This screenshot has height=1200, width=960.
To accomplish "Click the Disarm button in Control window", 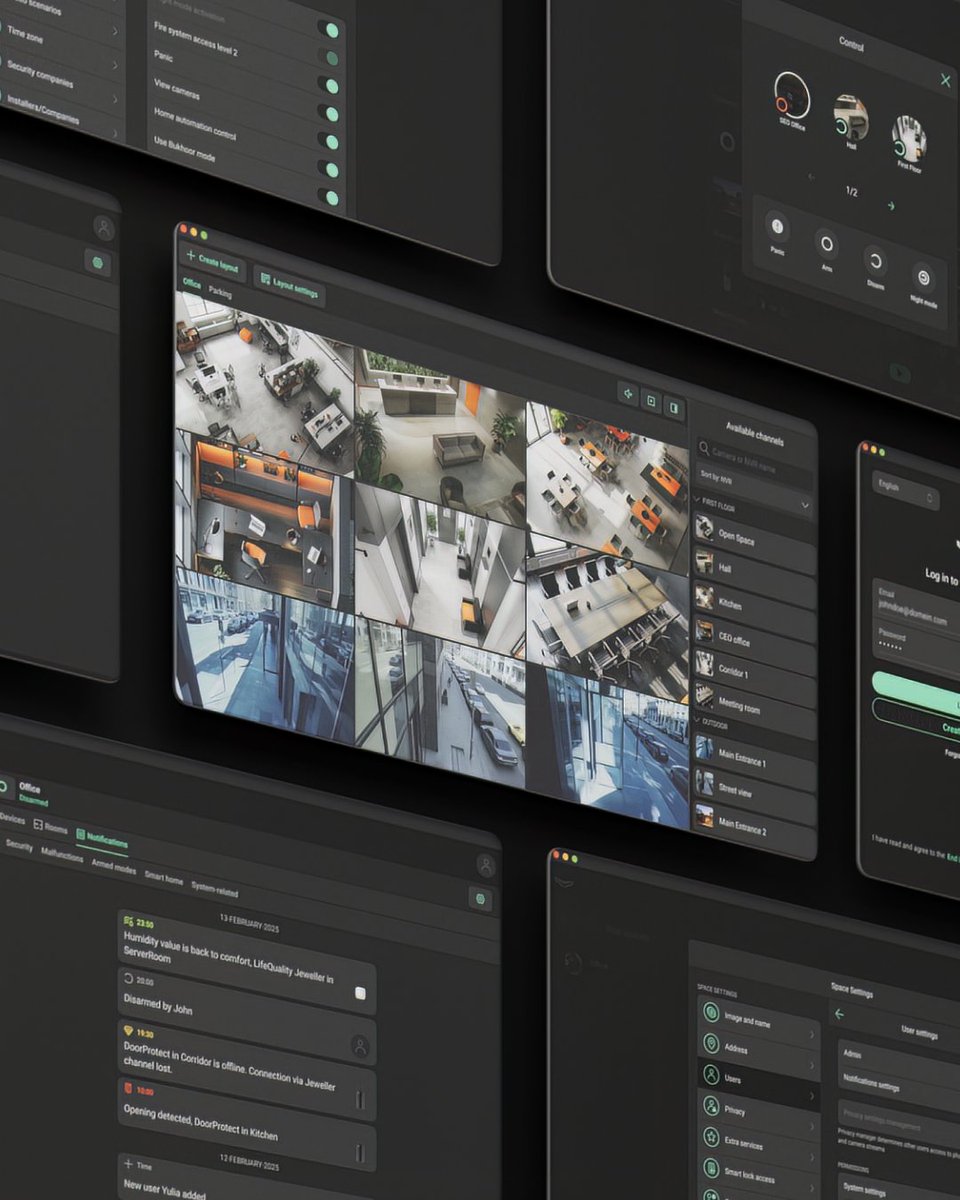I will click(875, 267).
